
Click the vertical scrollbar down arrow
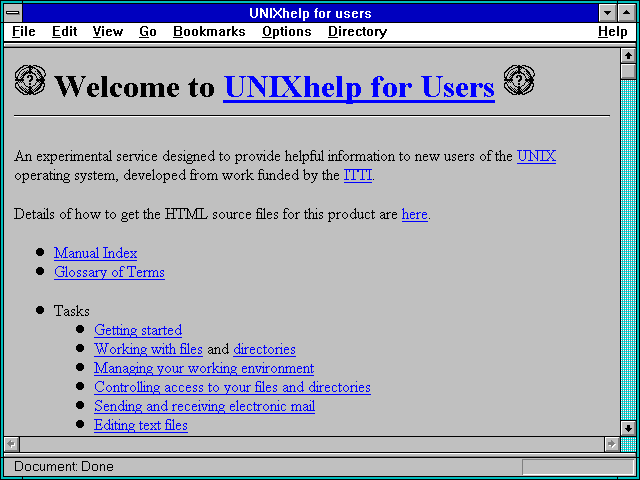tap(628, 428)
